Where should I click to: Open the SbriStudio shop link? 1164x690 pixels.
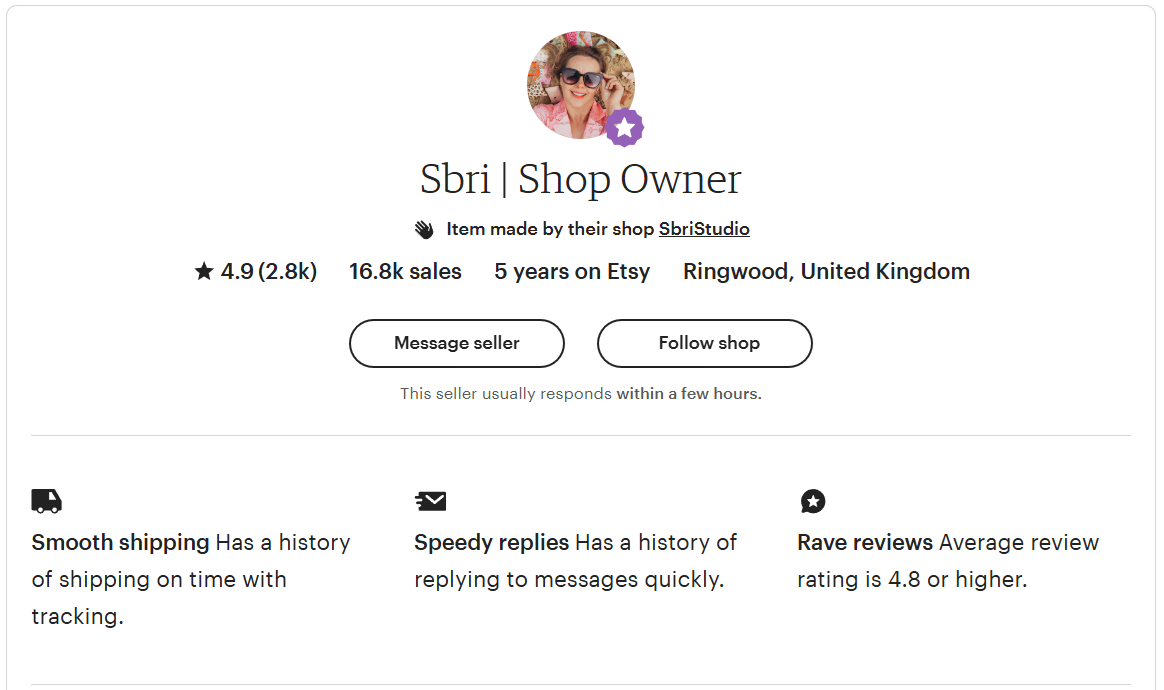(704, 228)
